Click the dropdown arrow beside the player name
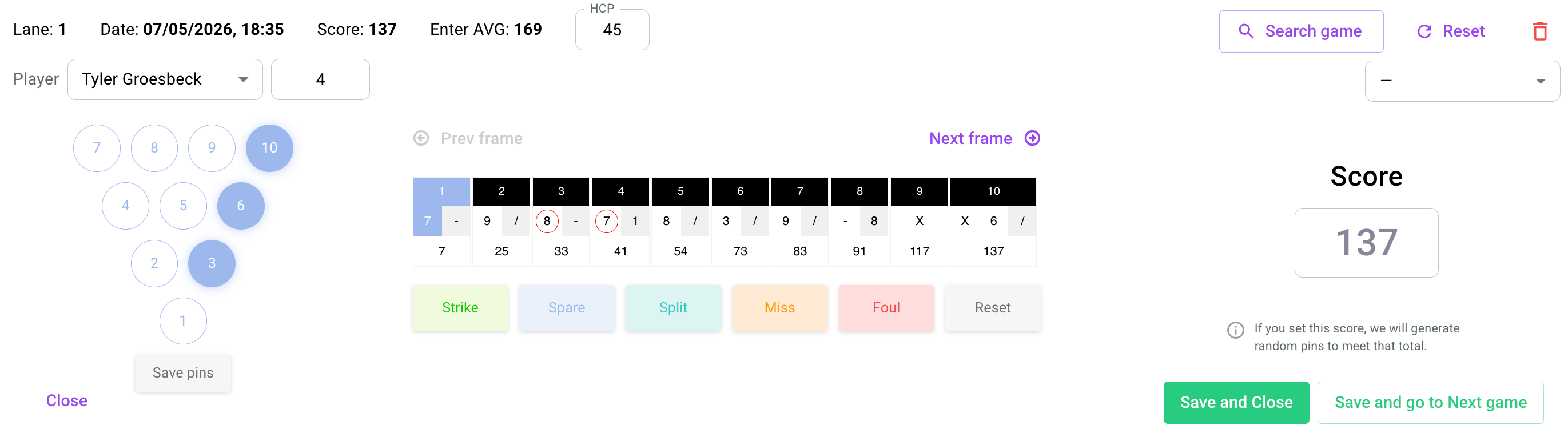The height and width of the screenshot is (425, 1568). 244,79
